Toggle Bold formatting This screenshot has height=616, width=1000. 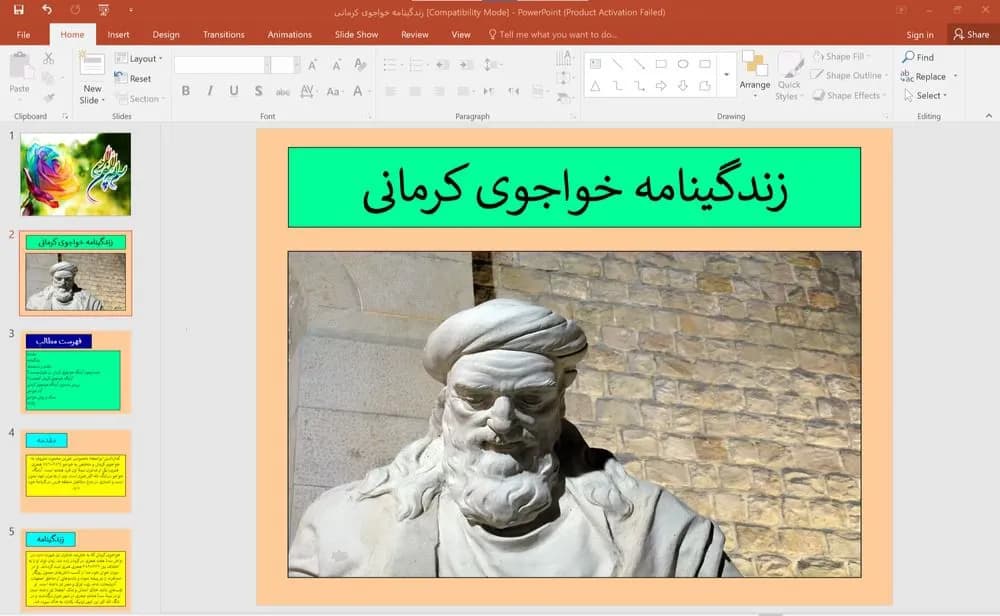(185, 91)
